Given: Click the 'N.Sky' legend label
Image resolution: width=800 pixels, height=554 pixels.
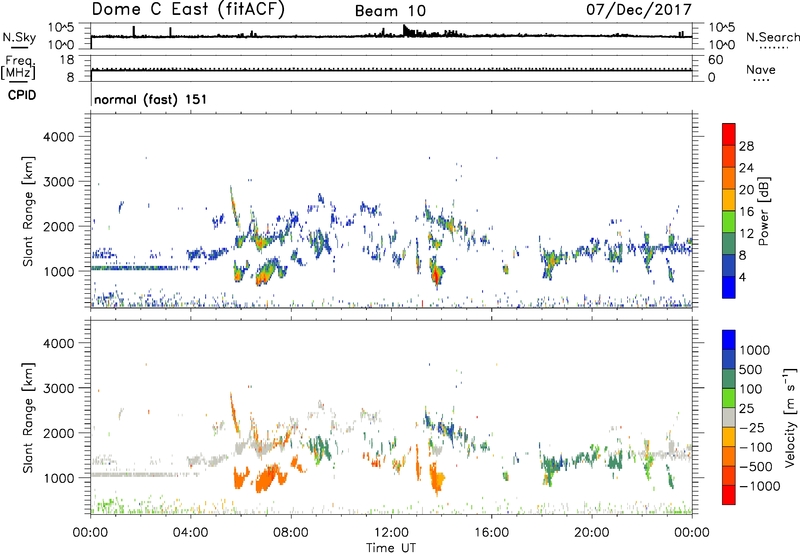Looking at the screenshot, I should point(19,38).
